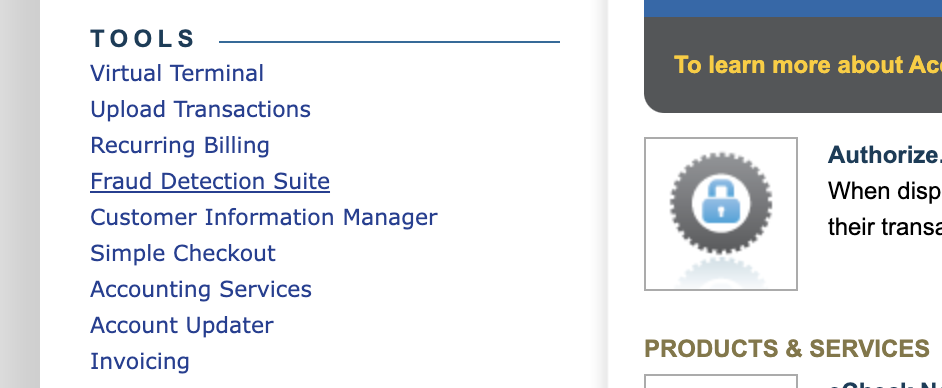
Task: Click the 'When disp' description line
Action: (x=884, y=191)
